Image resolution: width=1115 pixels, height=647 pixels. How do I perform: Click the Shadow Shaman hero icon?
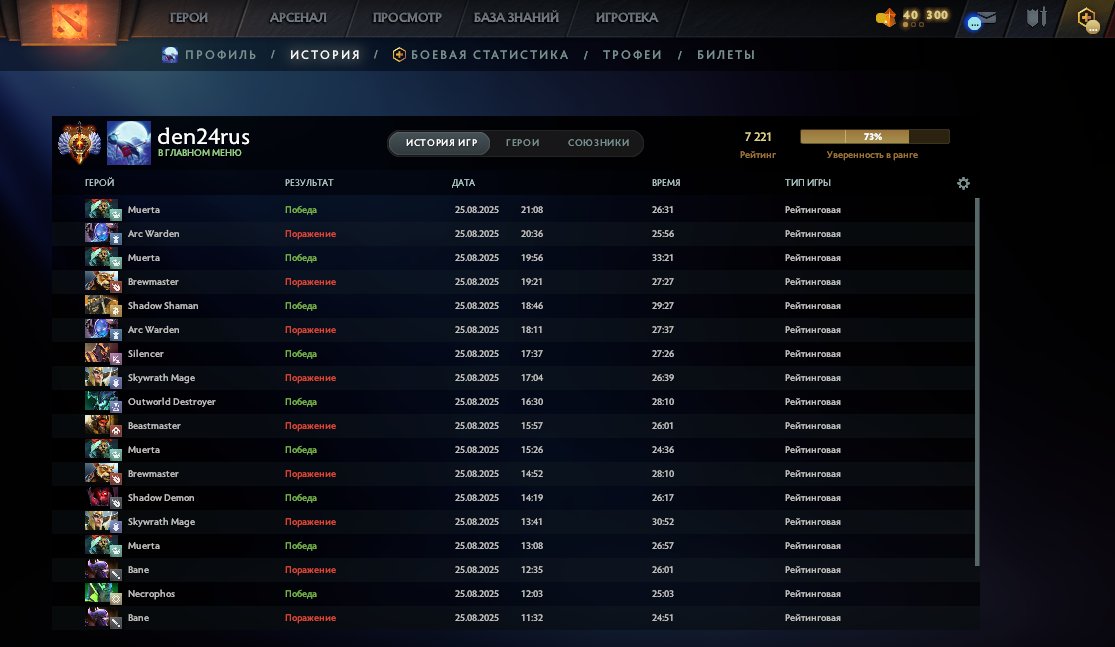(102, 306)
